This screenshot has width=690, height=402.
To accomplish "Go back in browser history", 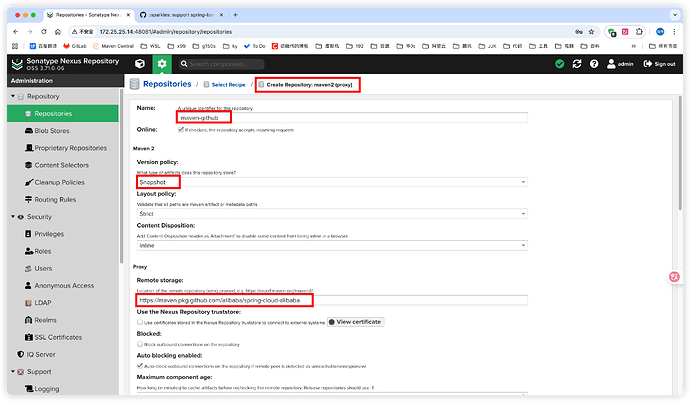I will [16, 31].
